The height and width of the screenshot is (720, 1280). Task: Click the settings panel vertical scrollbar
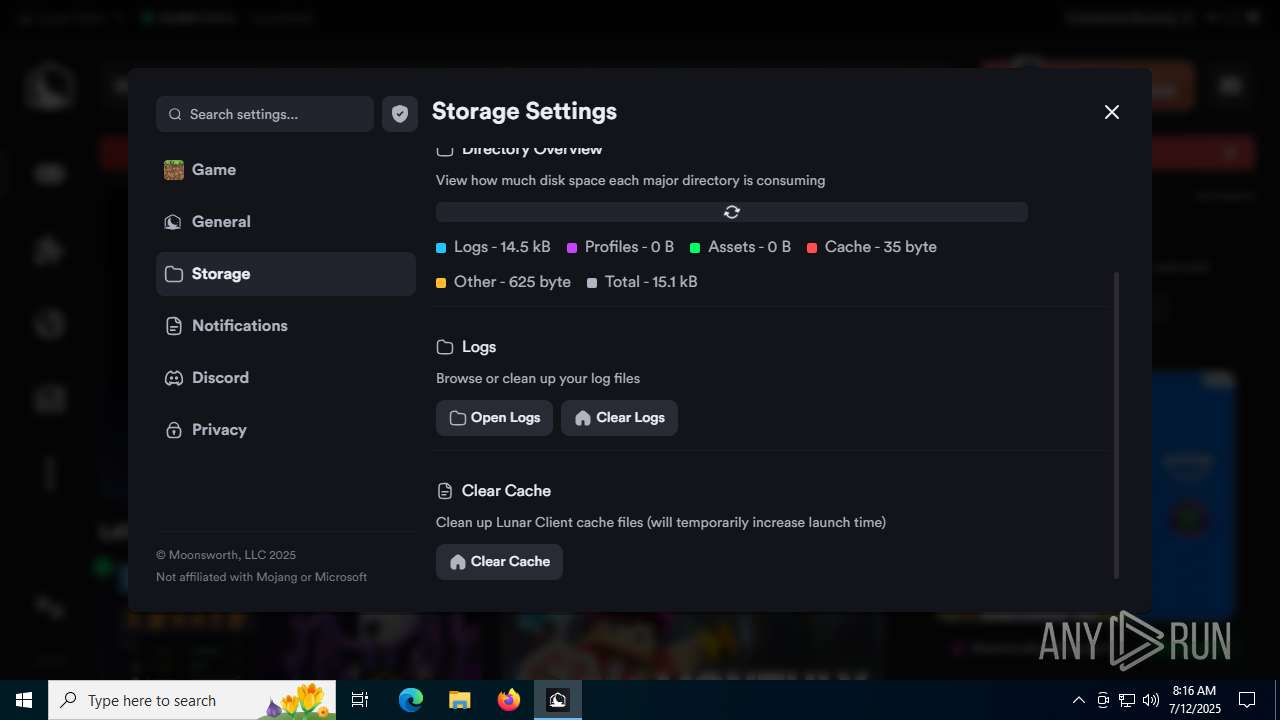tap(1116, 425)
